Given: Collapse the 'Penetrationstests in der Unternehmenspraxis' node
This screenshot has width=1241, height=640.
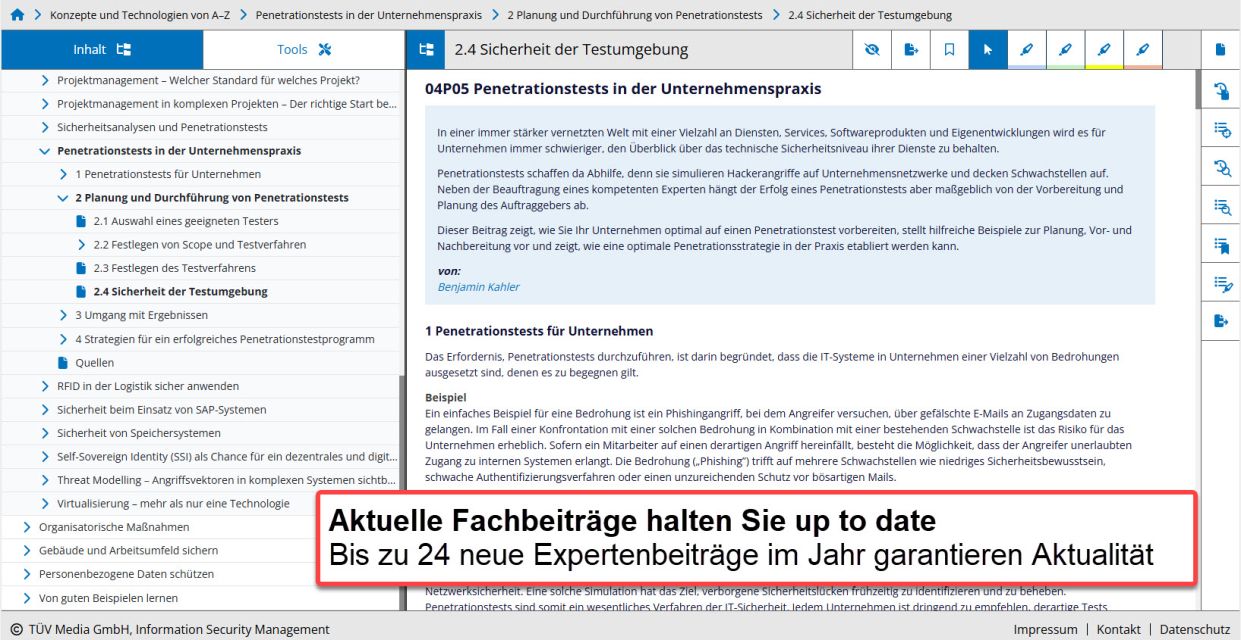Looking at the screenshot, I should click(x=44, y=151).
